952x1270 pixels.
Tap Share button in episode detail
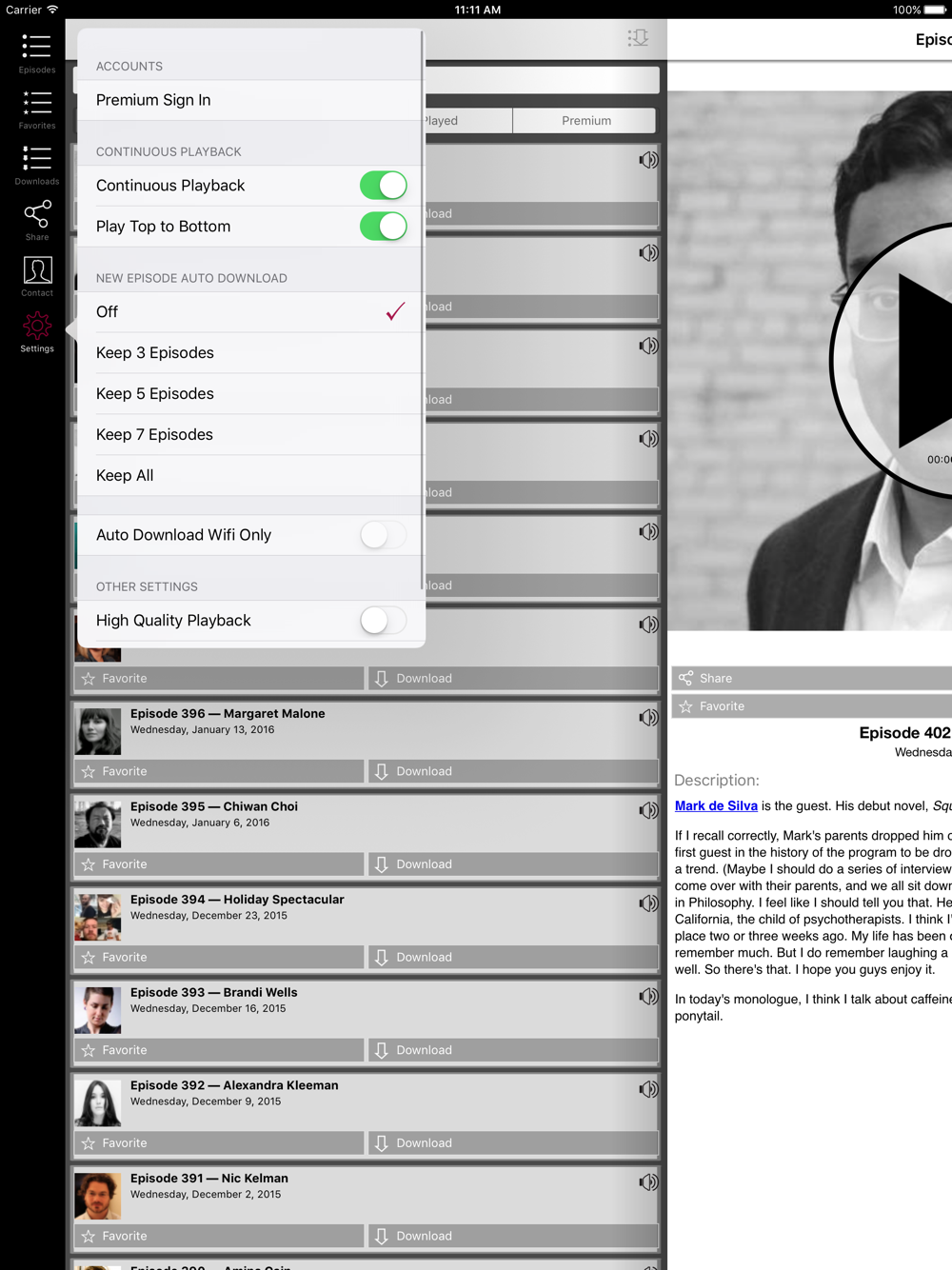click(x=812, y=678)
